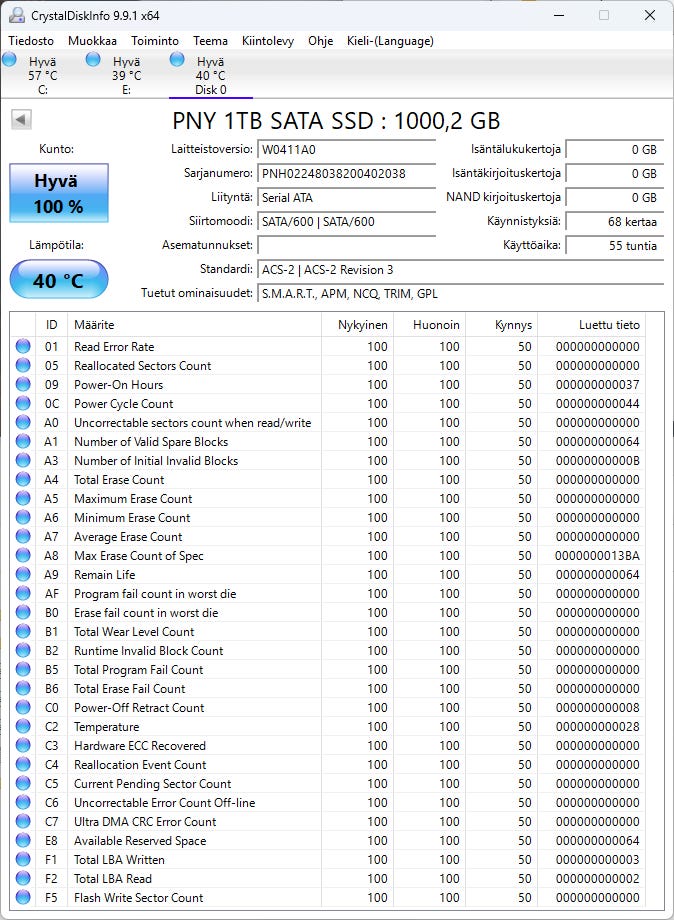Click the status orb for Hardware ECC Recovered
674x920 pixels.
click(23, 746)
